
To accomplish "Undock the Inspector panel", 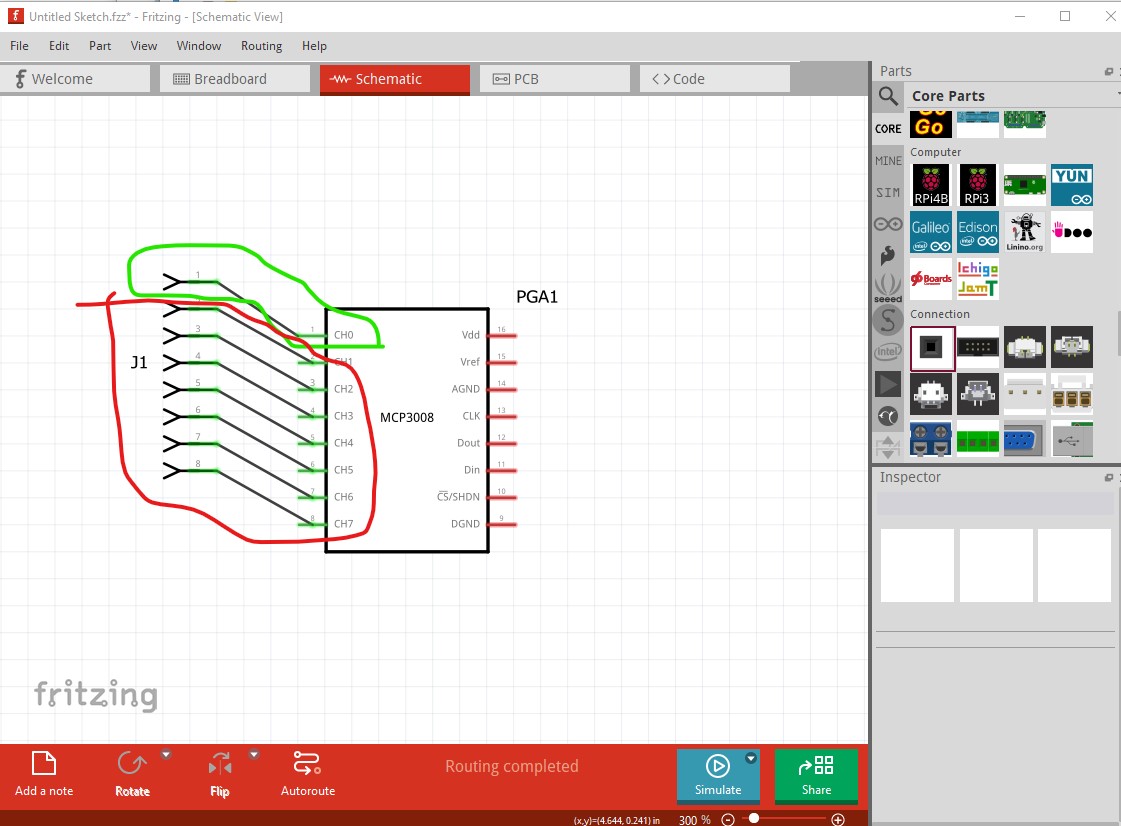I will tap(1109, 478).
